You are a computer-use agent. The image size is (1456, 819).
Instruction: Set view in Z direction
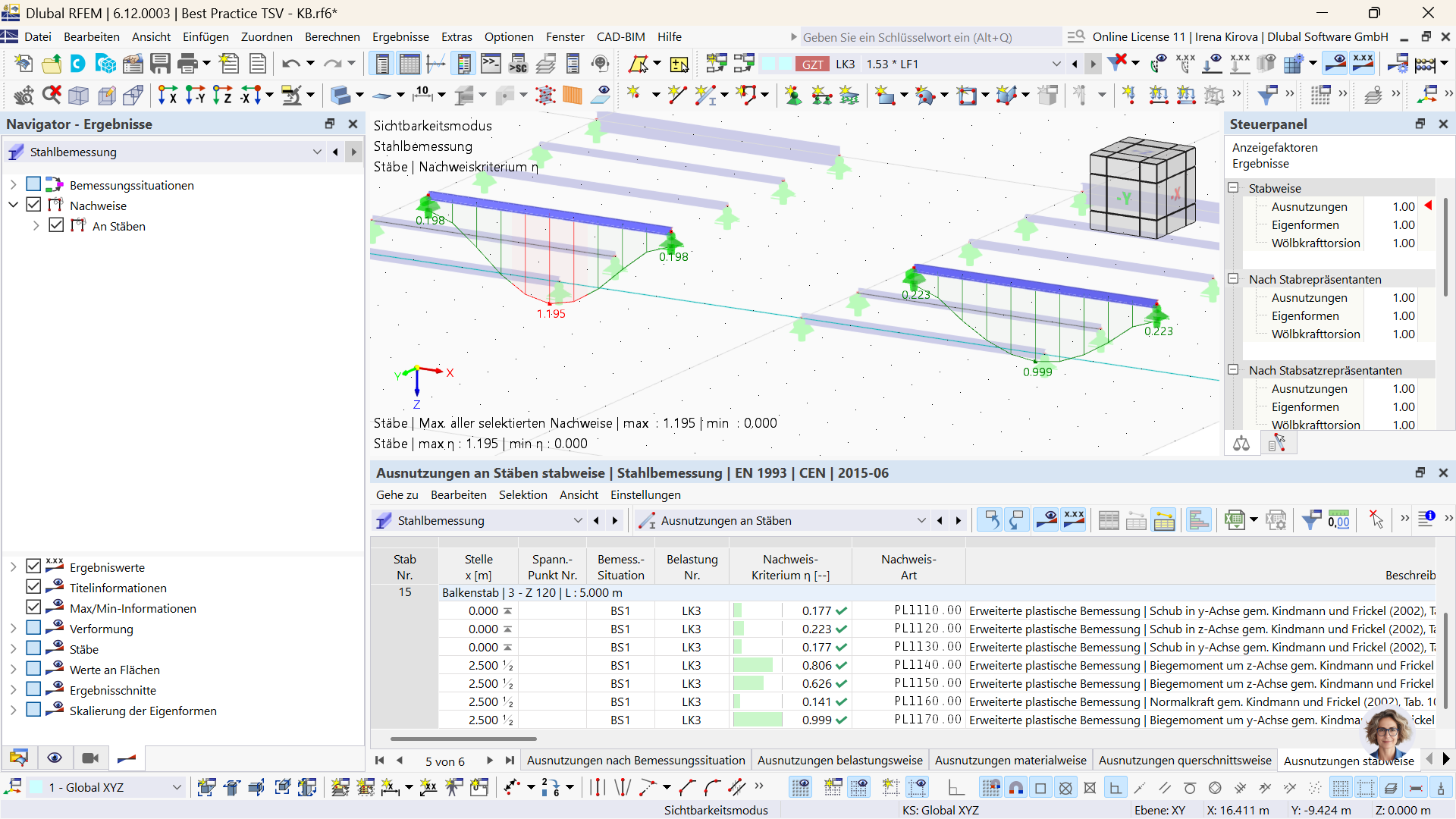(222, 95)
